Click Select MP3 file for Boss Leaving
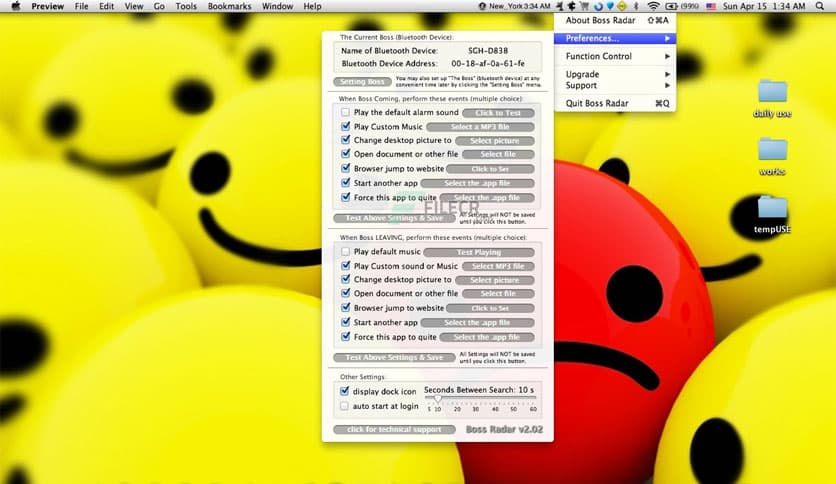836x484 pixels. pyautogui.click(x=498, y=266)
